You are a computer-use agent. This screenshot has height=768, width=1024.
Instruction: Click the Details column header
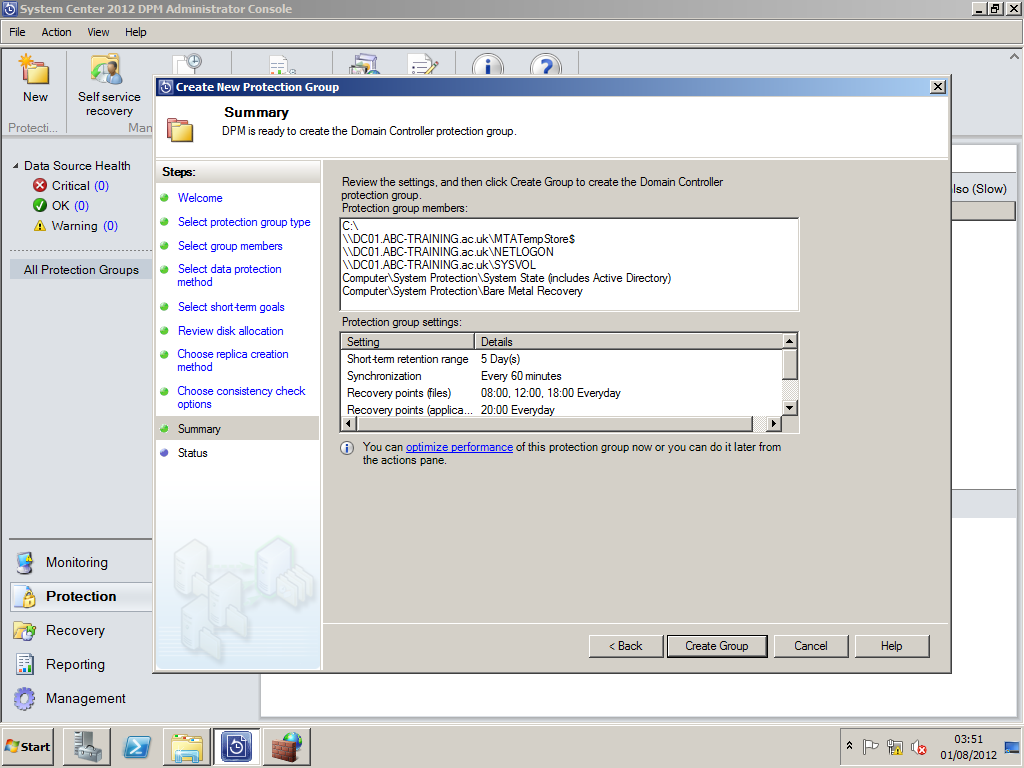(628, 342)
